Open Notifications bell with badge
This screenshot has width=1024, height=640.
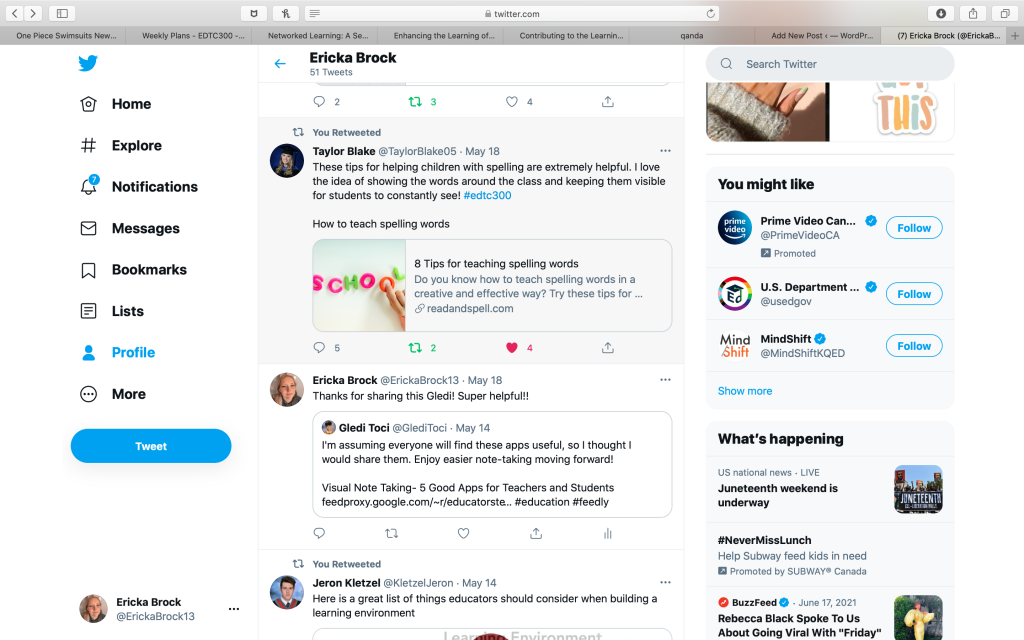point(89,186)
